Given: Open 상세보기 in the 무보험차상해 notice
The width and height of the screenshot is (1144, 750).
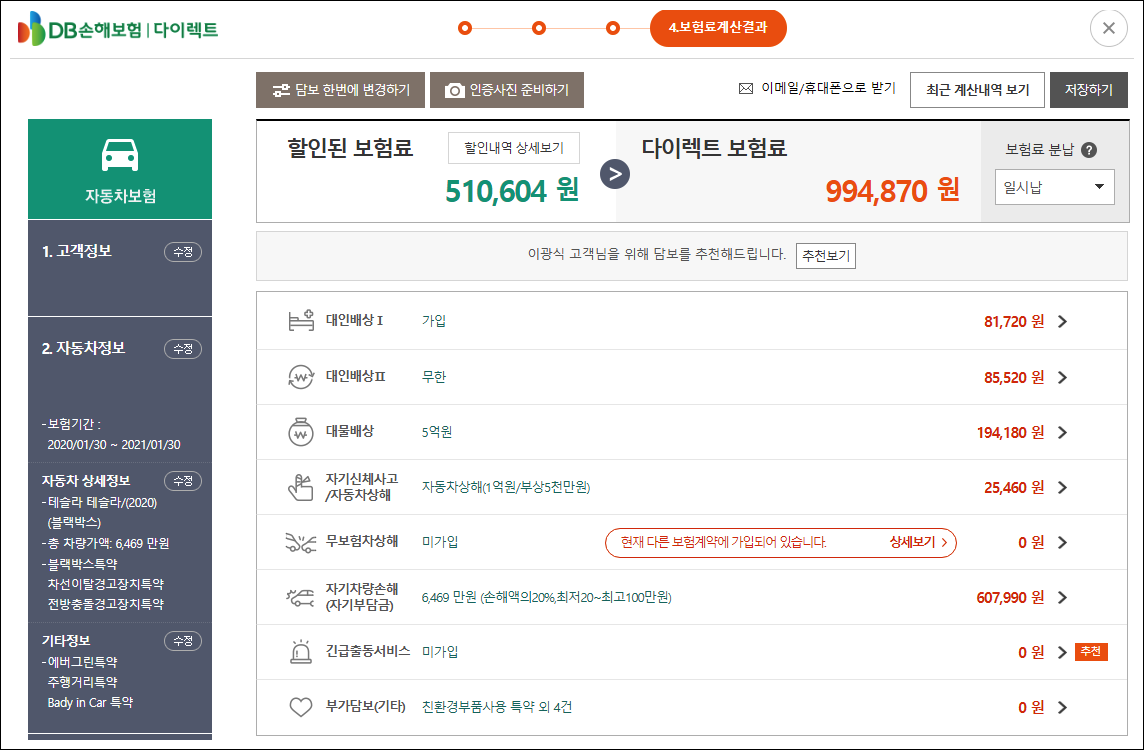Looking at the screenshot, I should coord(918,542).
